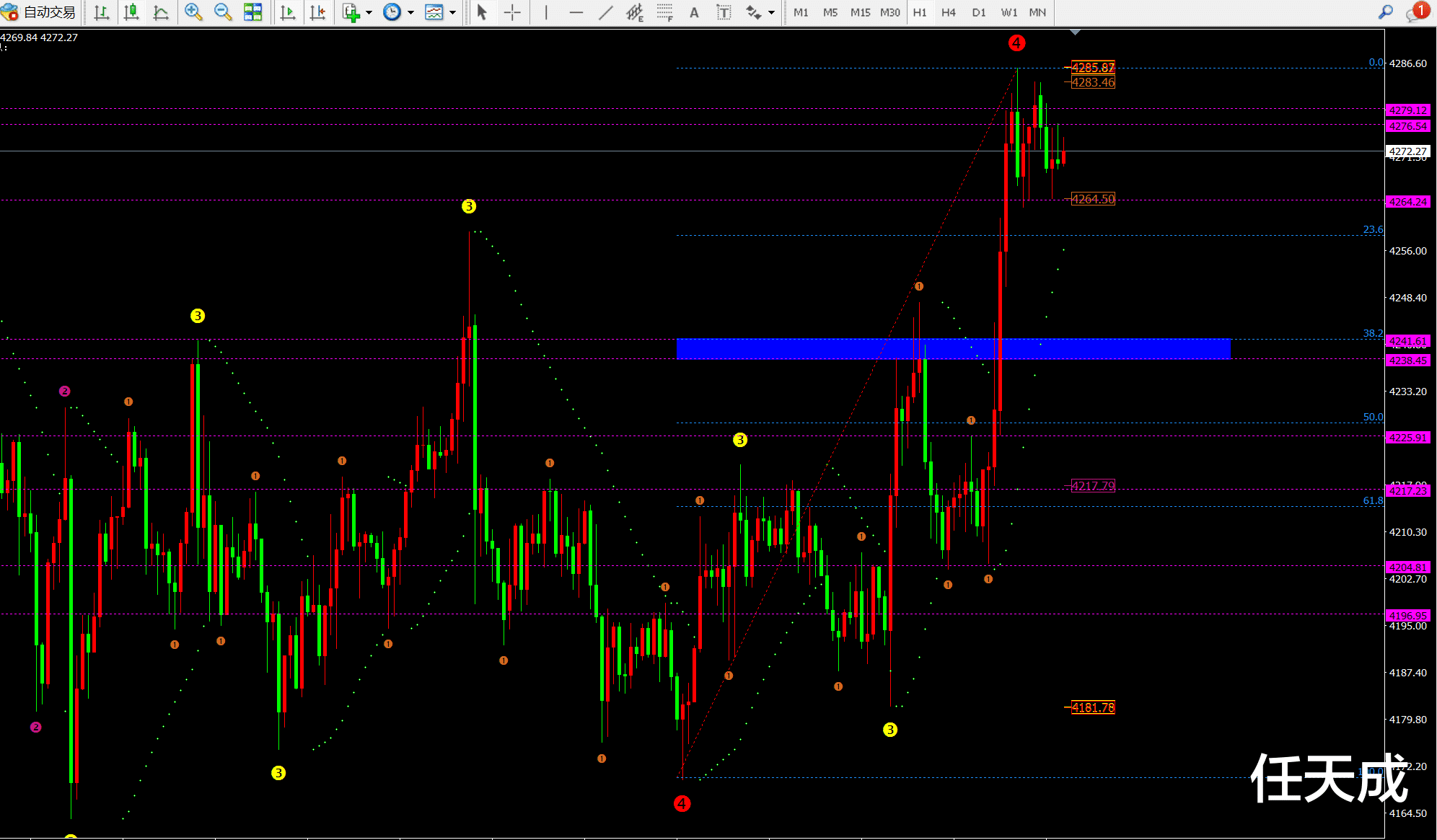
Task: Expand the periods clock dropdown arrow
Action: [x=410, y=12]
